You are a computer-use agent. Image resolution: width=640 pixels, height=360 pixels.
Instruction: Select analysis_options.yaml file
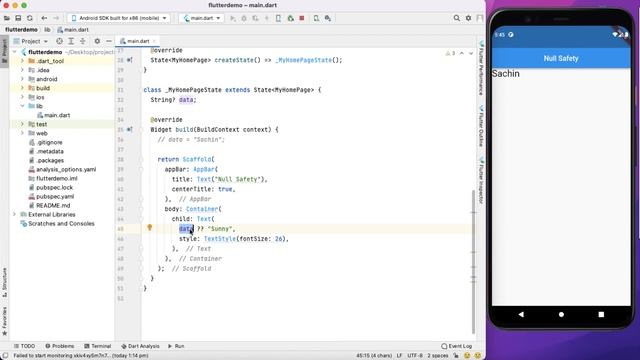click(x=62, y=169)
